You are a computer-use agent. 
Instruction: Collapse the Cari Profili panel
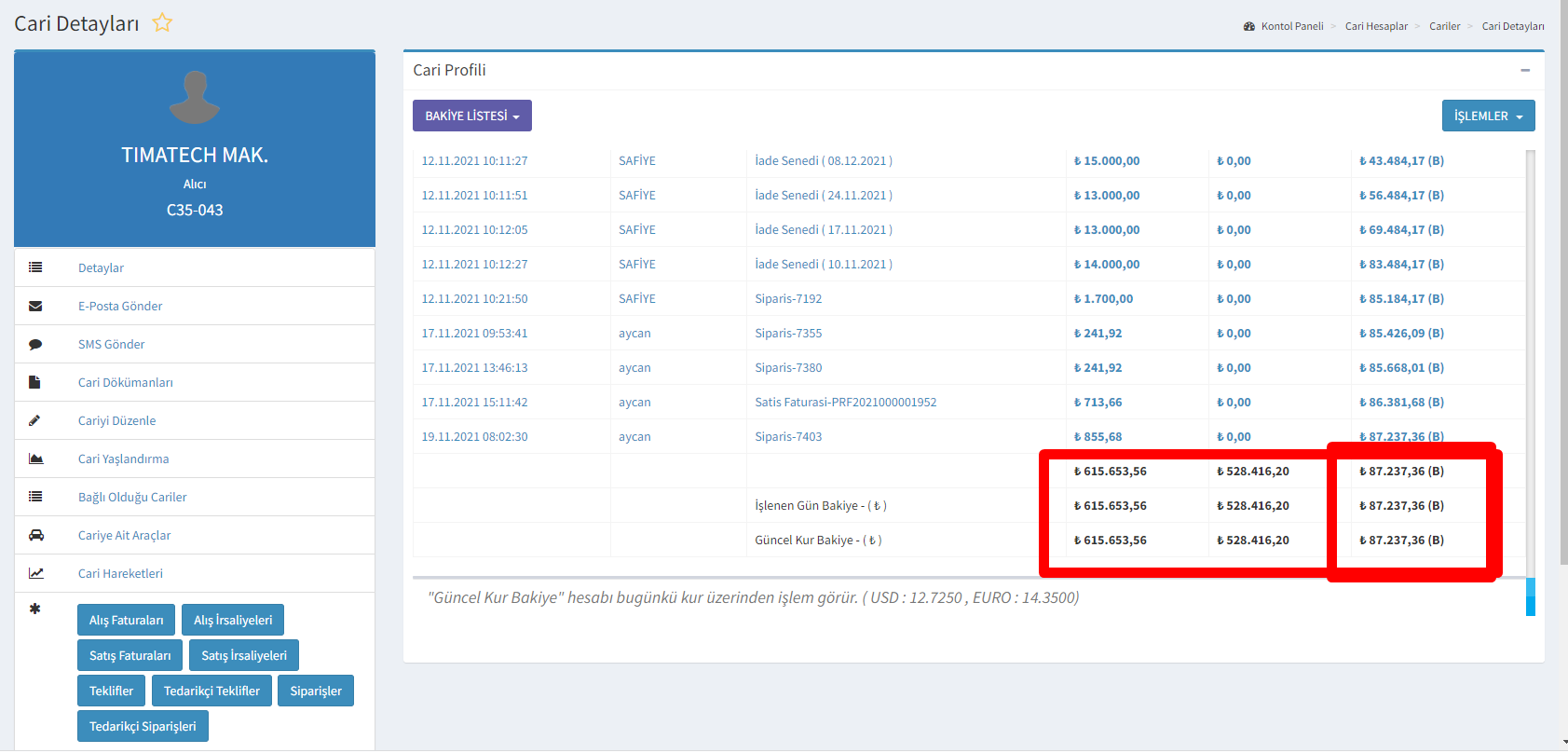click(1525, 70)
